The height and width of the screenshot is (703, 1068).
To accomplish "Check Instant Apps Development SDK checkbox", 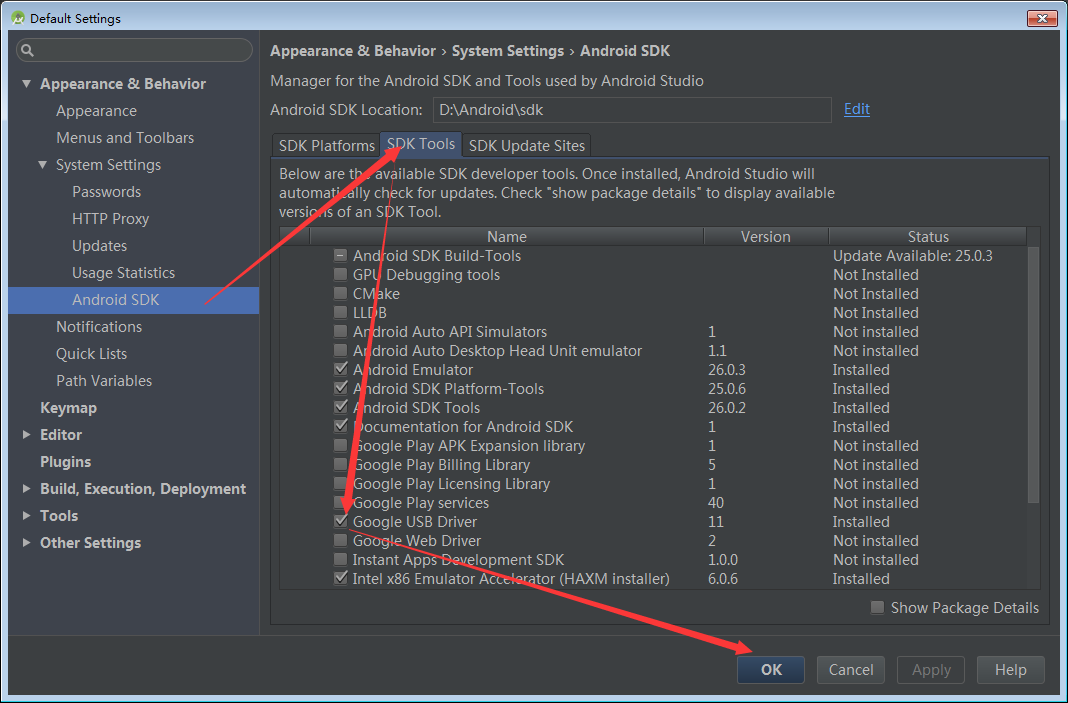I will coord(340,560).
